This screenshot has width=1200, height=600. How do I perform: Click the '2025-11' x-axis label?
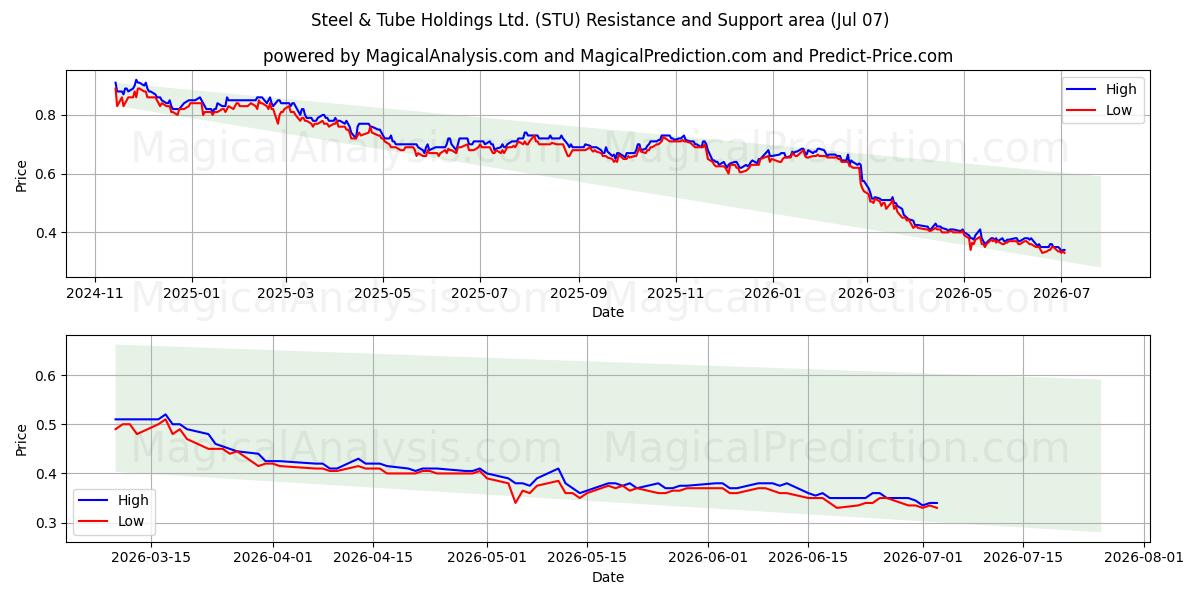tap(676, 294)
